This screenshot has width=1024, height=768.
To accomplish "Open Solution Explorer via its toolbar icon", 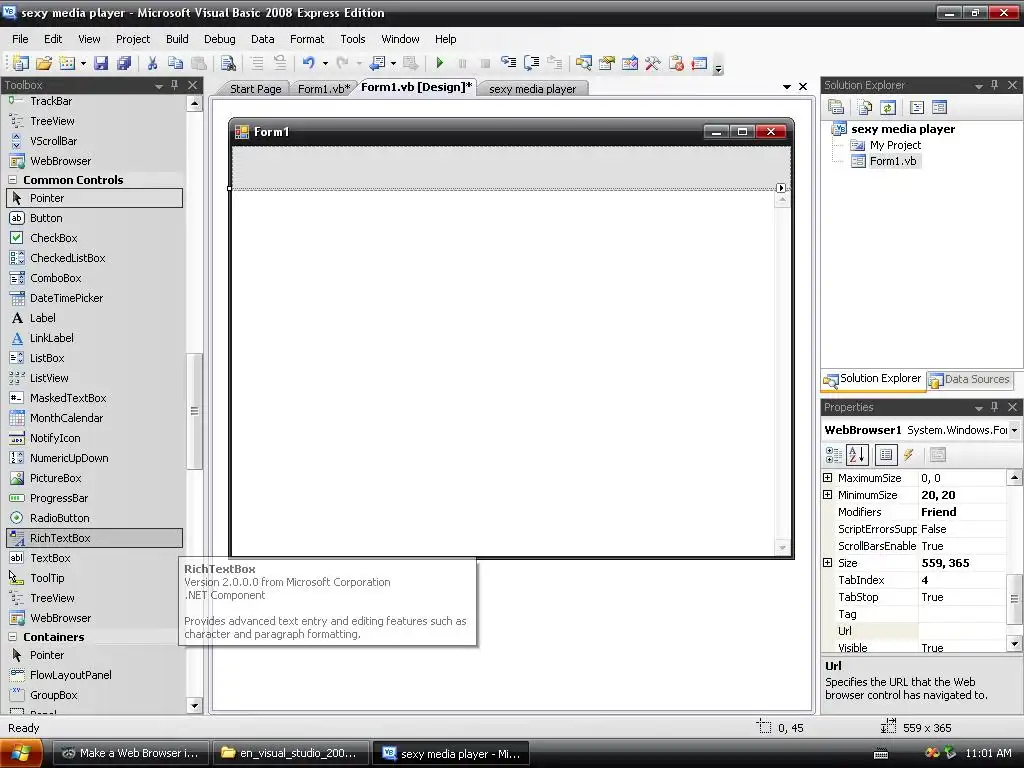I will point(583,63).
